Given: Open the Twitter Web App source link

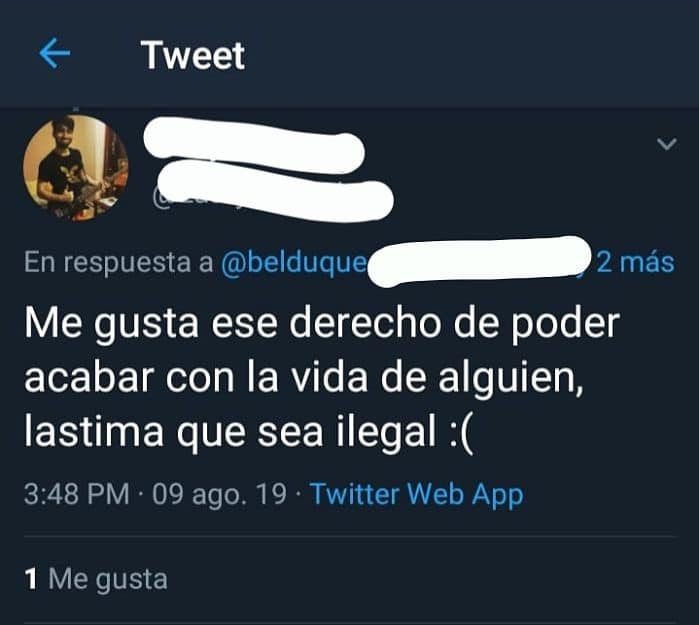Looking at the screenshot, I should coord(416,494).
